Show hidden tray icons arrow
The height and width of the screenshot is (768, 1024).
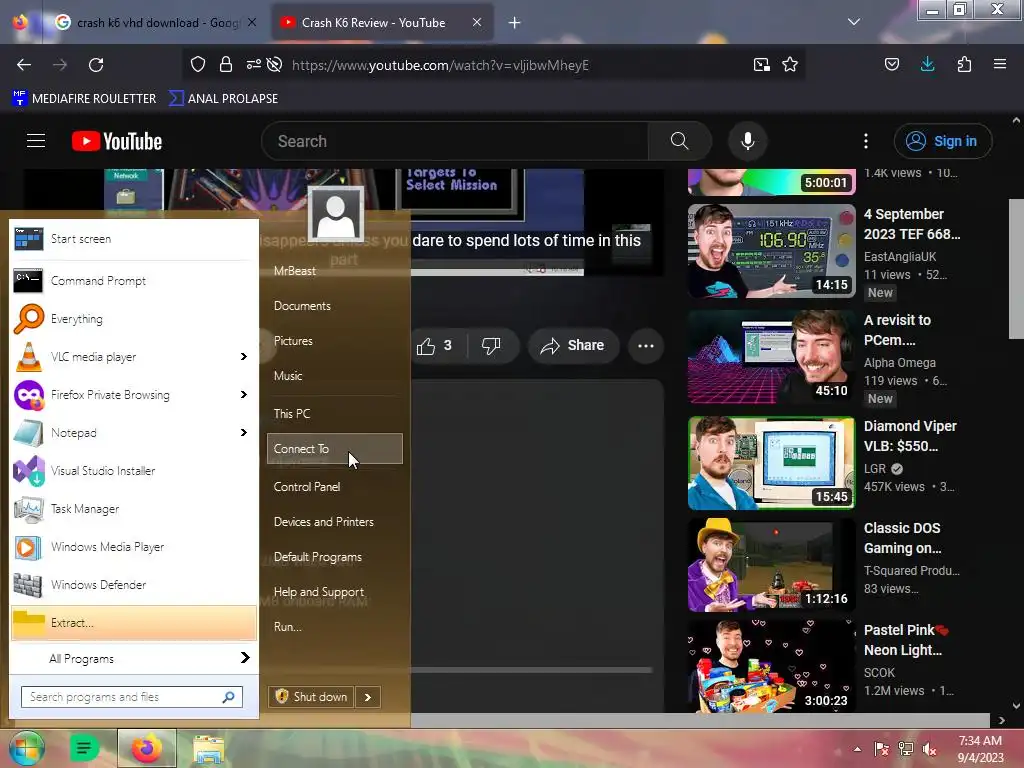tap(857, 750)
